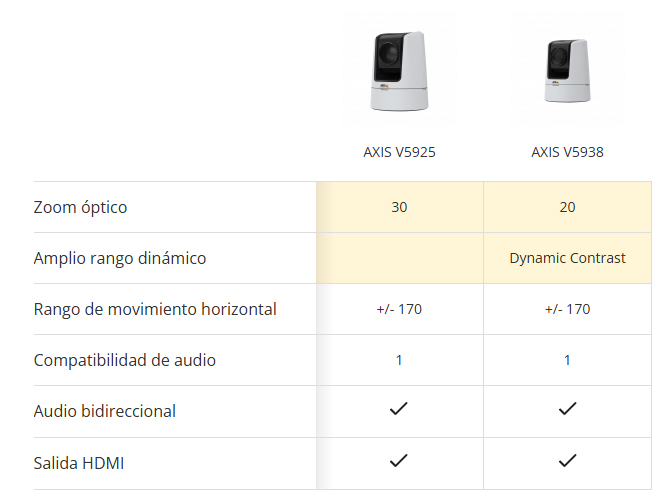Select the Zoom óptico row label
Image resolution: width=661 pixels, height=499 pixels.
click(80, 208)
